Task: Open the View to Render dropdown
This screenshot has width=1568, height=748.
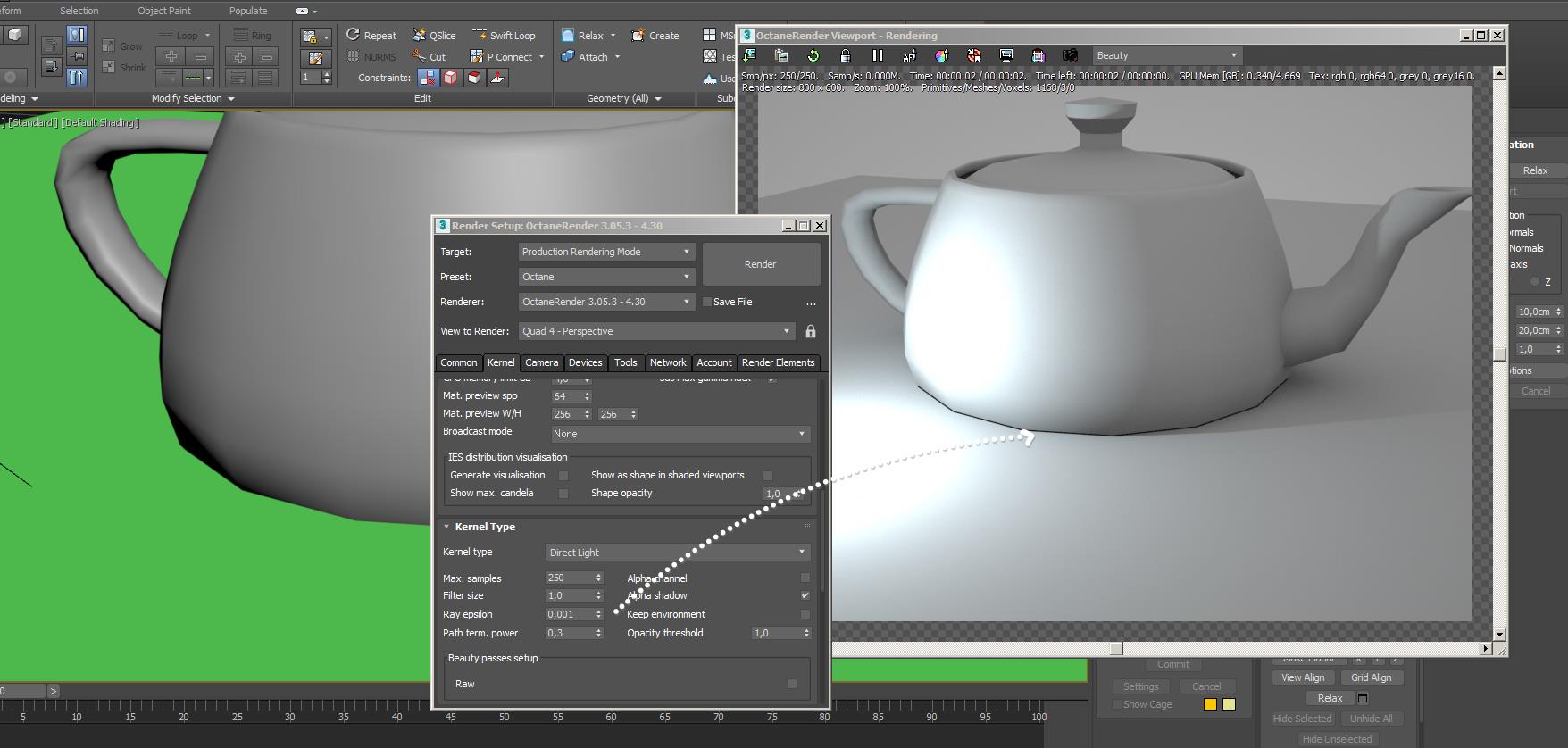Action: (656, 331)
